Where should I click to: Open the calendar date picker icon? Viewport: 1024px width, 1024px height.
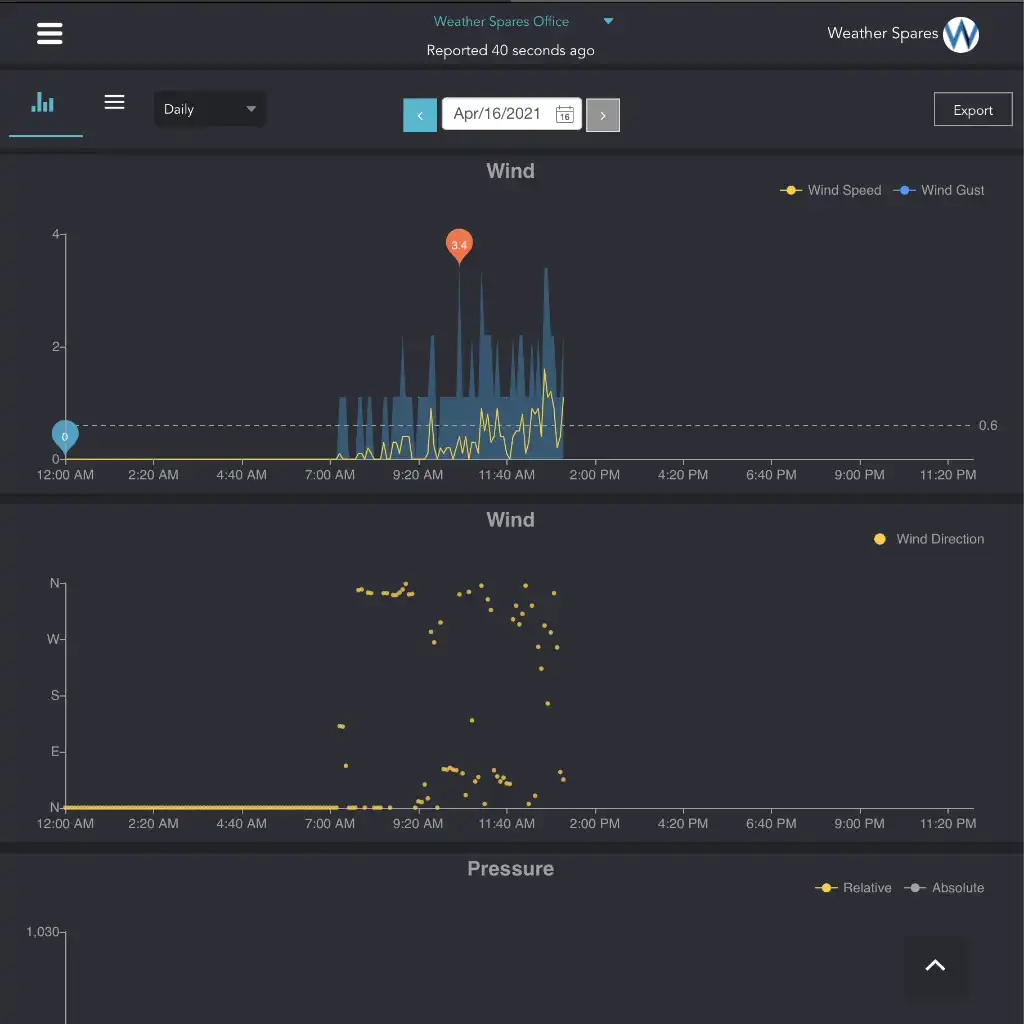(564, 114)
